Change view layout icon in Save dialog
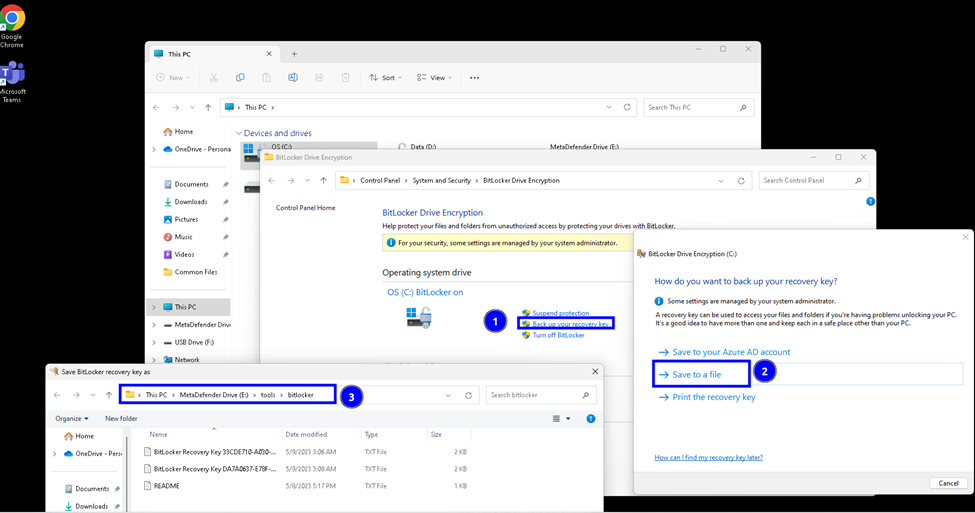Screen dimensions: 975x513 tap(557, 418)
